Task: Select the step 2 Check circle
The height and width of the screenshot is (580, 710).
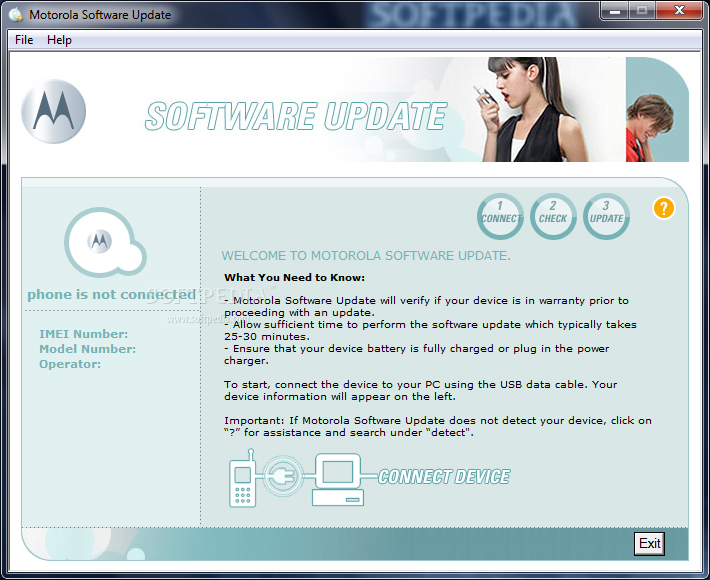Action: click(x=553, y=216)
